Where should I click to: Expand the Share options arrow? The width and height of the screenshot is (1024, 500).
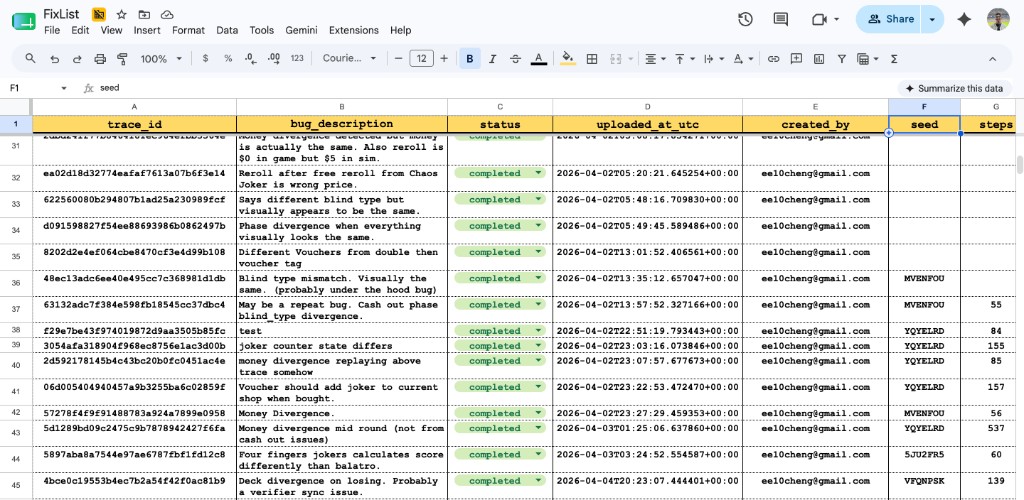point(933,20)
